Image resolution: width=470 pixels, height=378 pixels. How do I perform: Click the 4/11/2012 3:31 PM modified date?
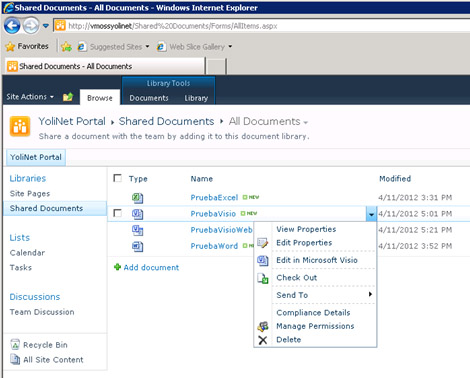415,197
